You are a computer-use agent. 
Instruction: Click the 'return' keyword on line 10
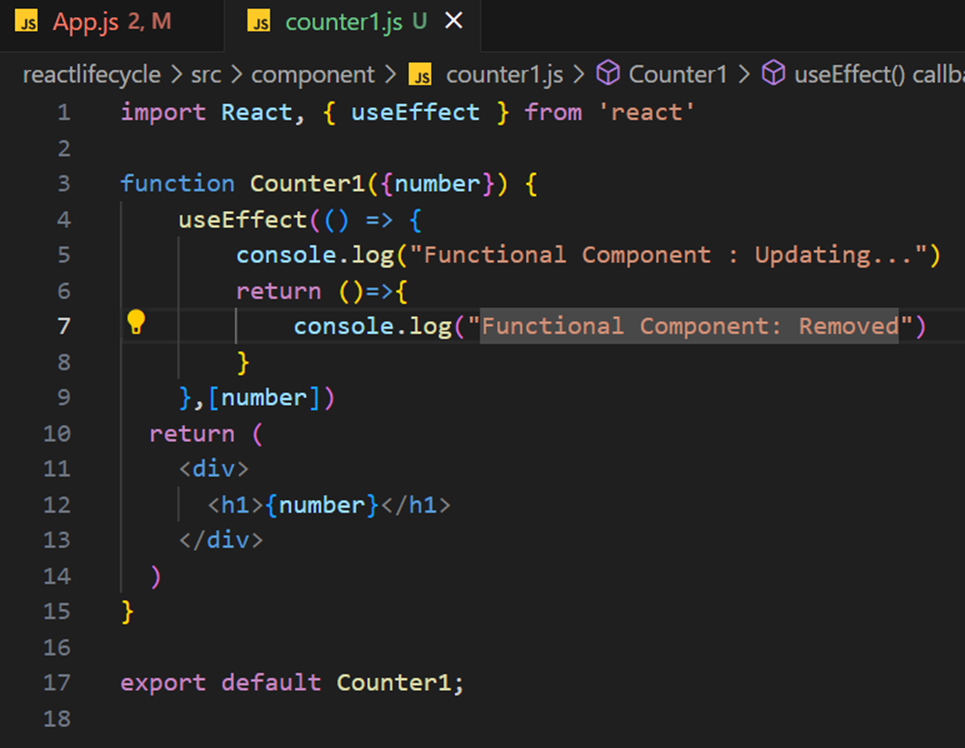pyautogui.click(x=191, y=434)
